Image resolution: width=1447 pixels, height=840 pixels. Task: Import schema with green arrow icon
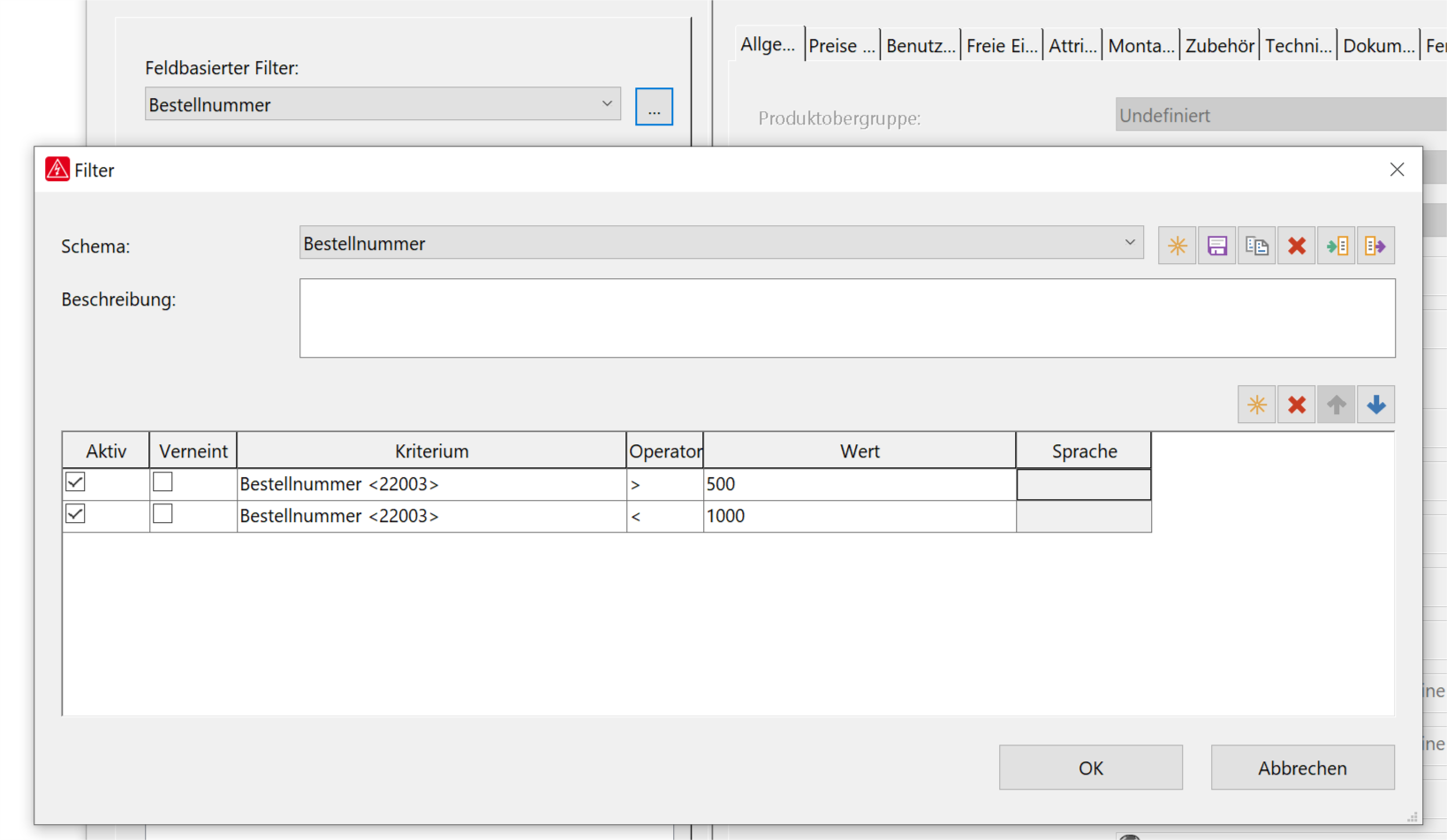pos(1336,246)
